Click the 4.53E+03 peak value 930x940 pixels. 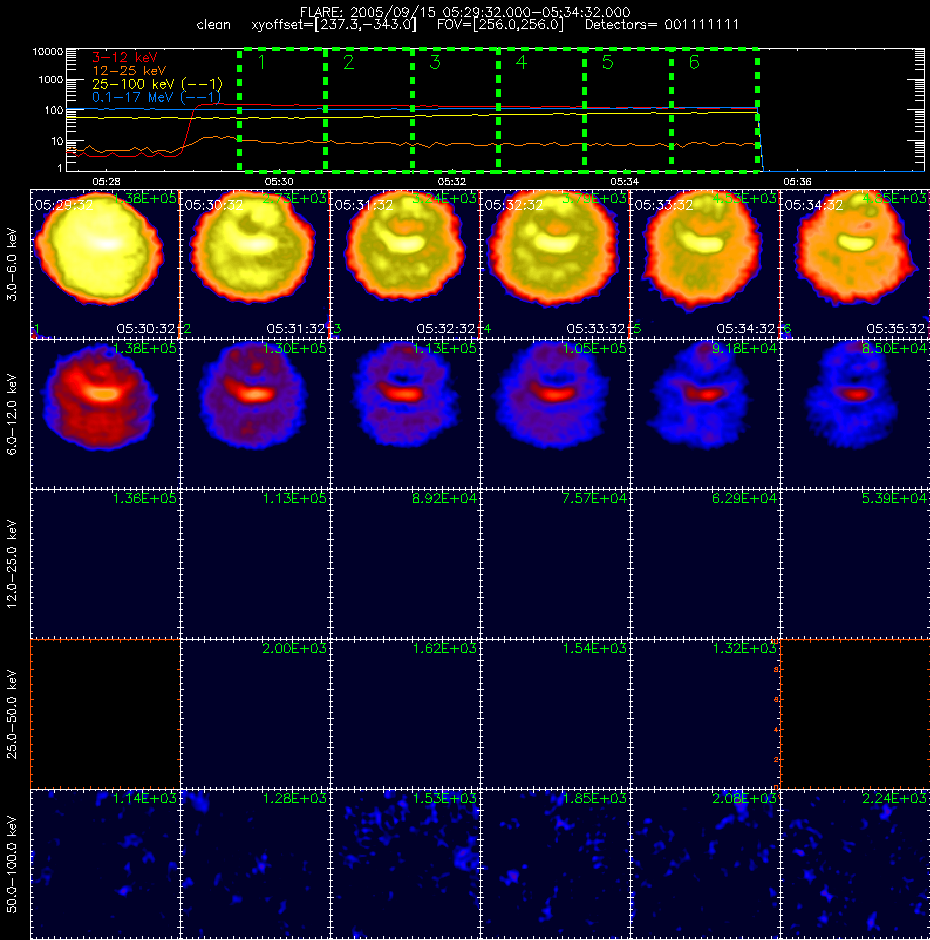744,198
